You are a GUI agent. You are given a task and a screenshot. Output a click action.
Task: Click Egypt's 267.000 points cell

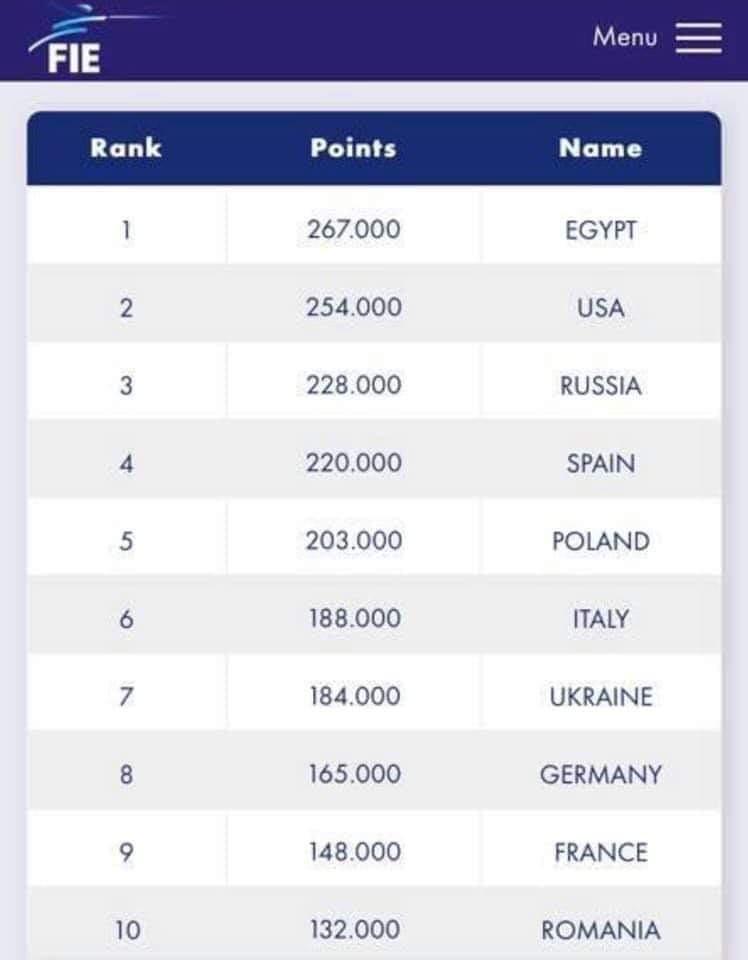click(x=353, y=230)
